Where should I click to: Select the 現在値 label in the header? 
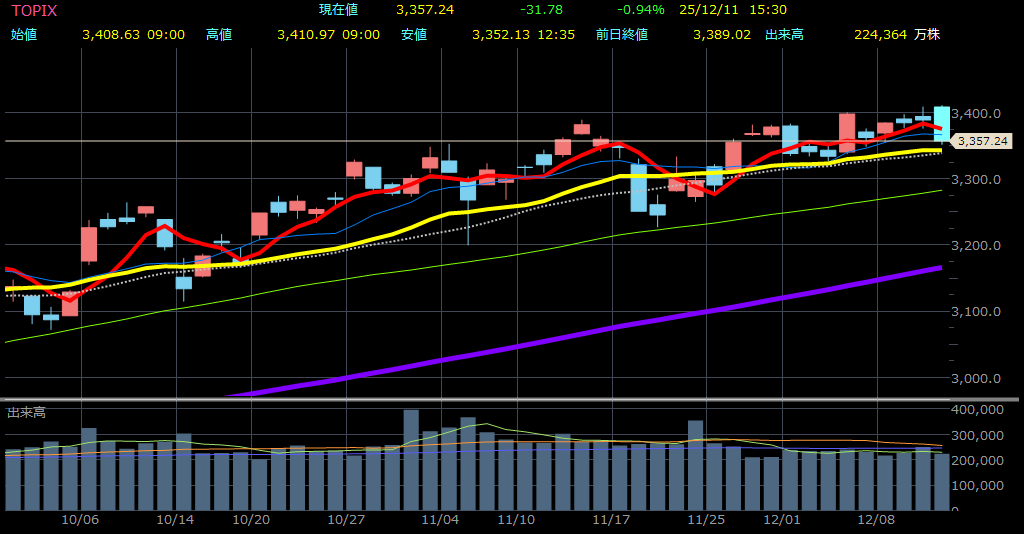pos(338,9)
